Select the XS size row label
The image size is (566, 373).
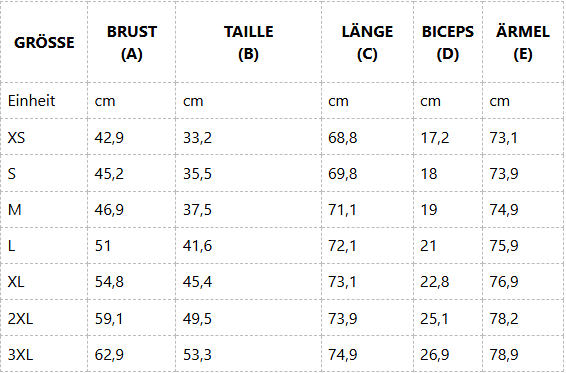(x=16, y=138)
